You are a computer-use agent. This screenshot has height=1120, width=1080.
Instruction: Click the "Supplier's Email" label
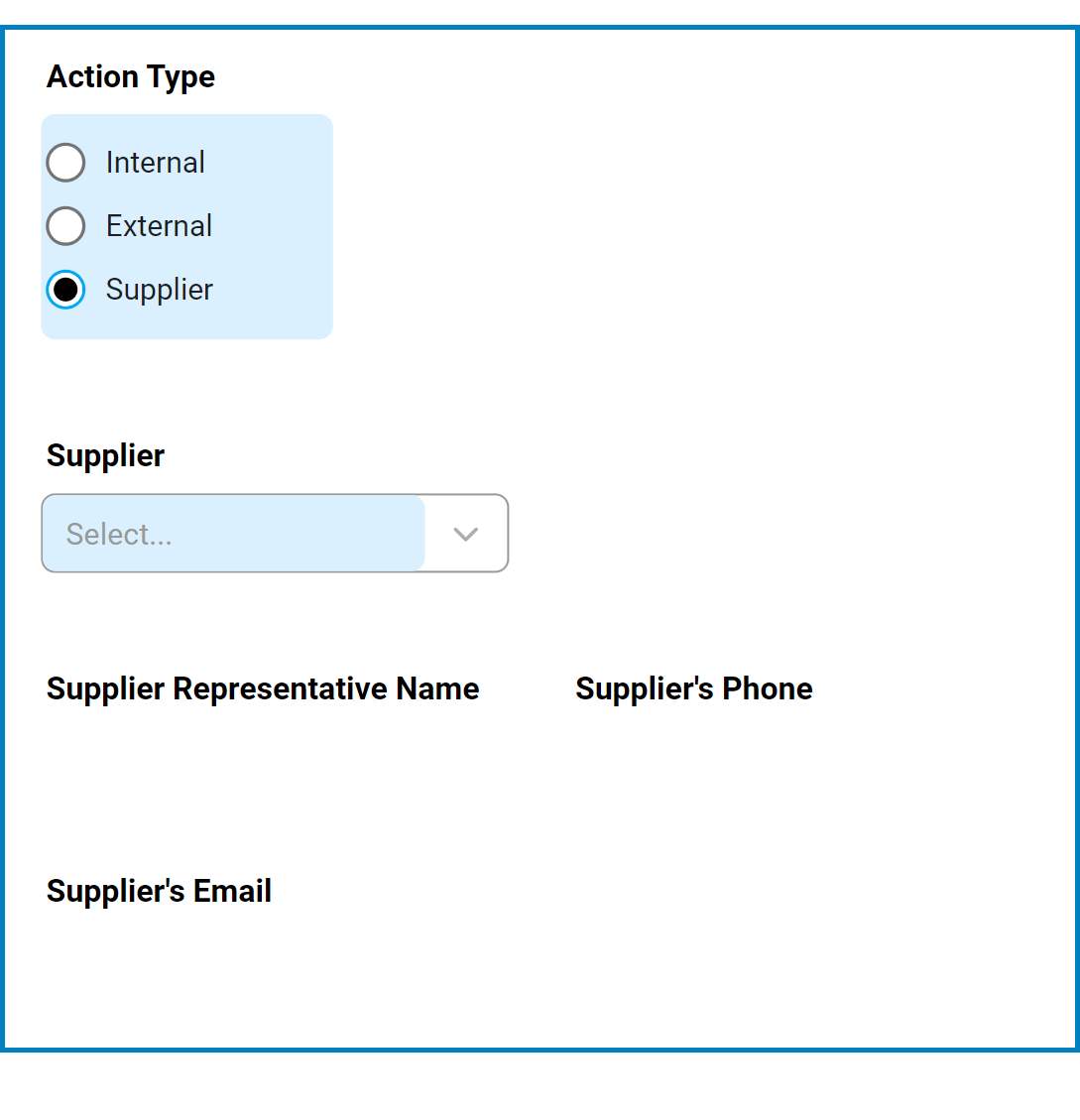159,891
